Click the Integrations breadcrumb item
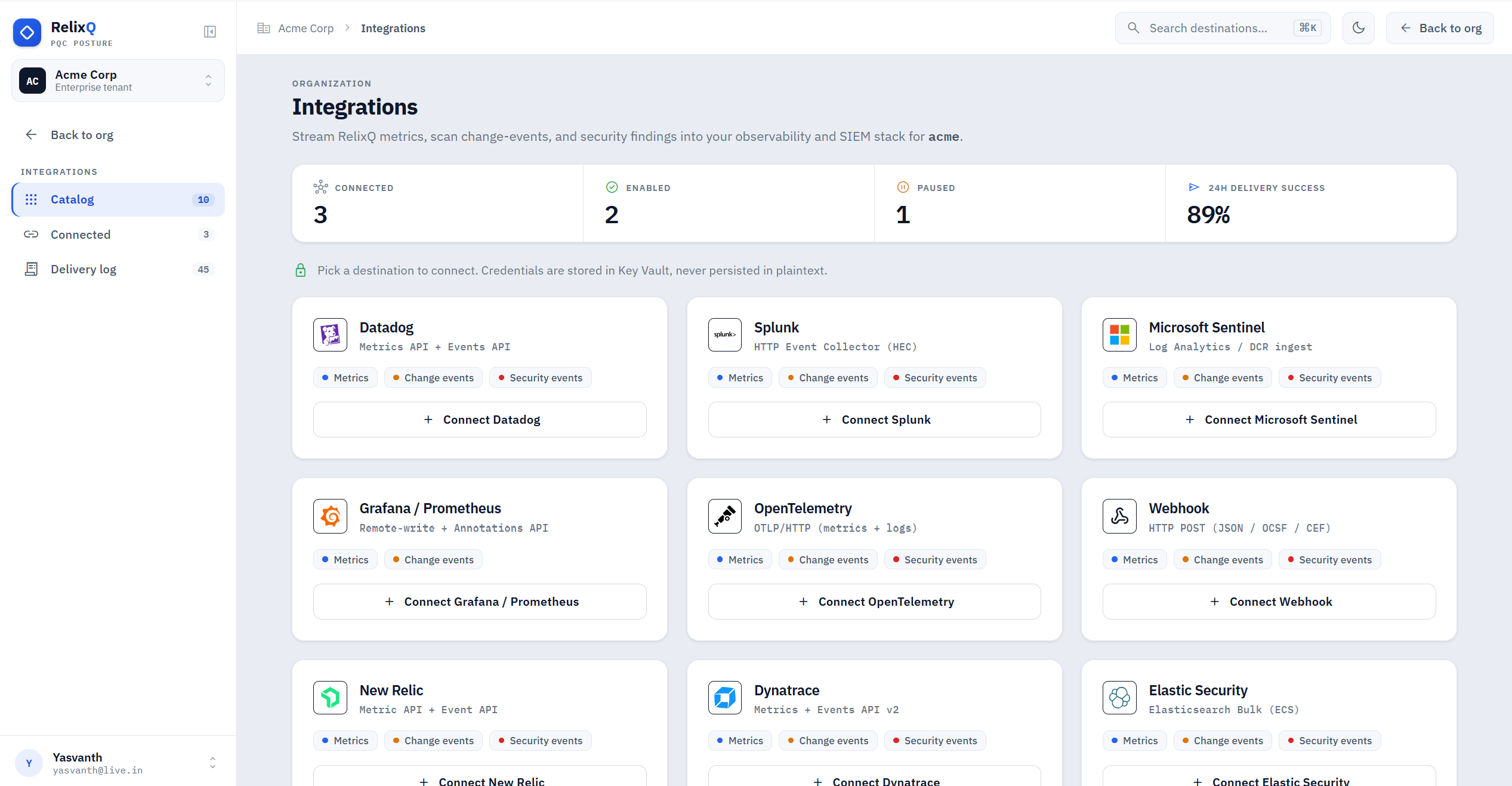 point(393,28)
